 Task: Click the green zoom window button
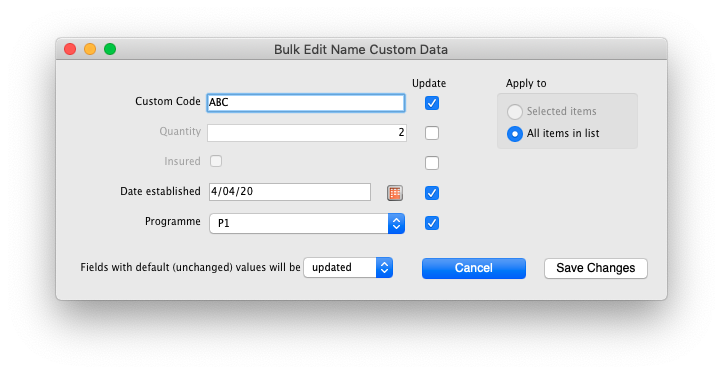(x=110, y=49)
